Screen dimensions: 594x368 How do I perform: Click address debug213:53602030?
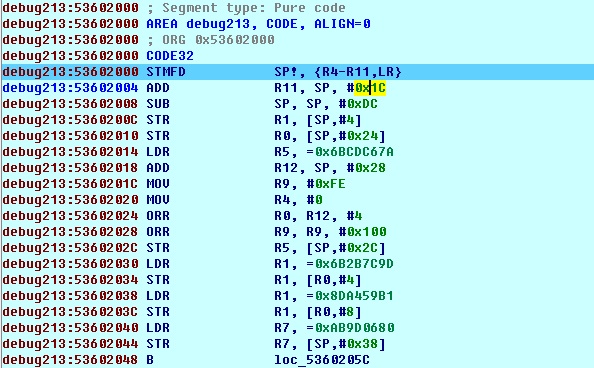pyautogui.click(x=70, y=264)
